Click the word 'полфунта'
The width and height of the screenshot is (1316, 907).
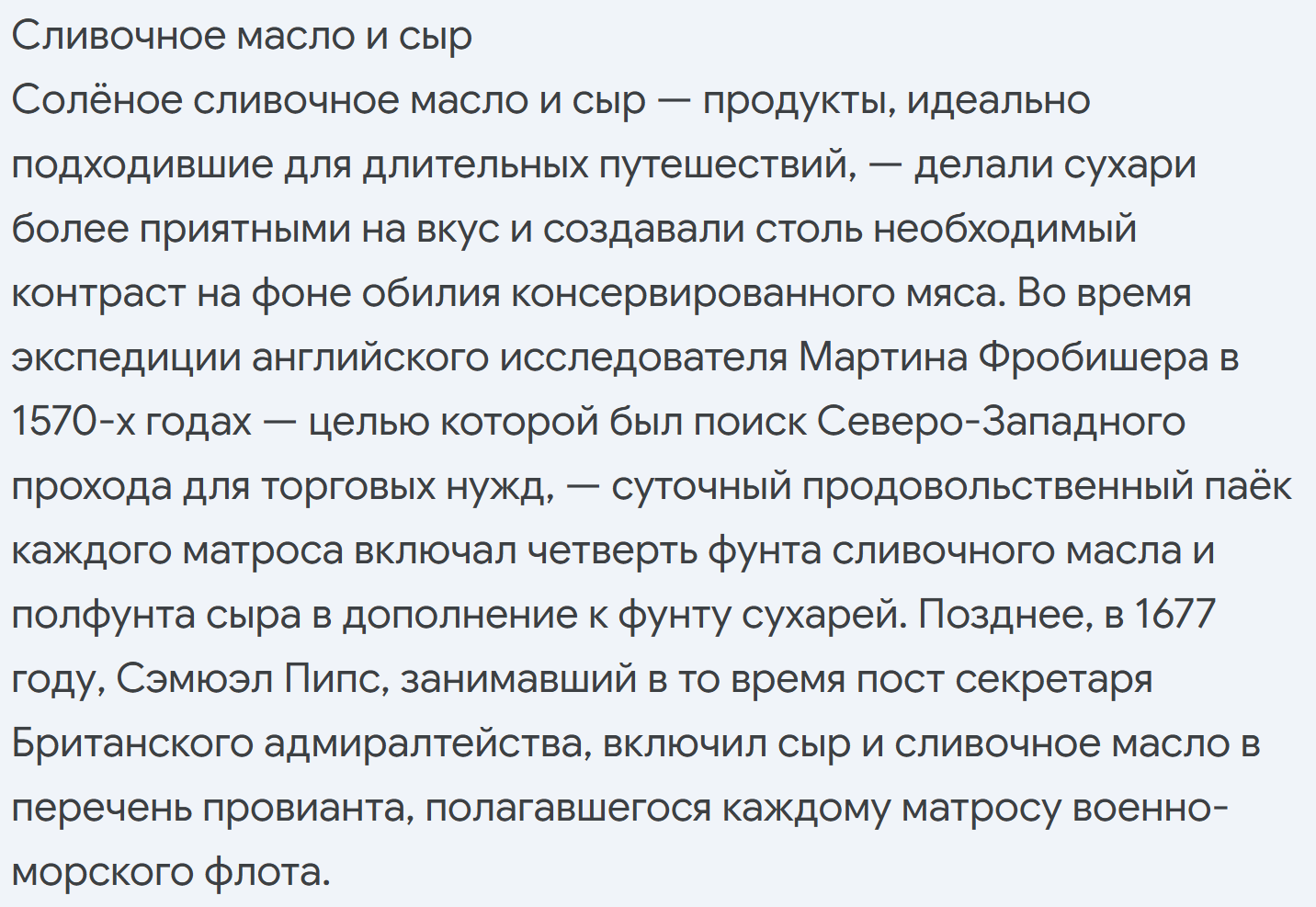click(x=103, y=615)
